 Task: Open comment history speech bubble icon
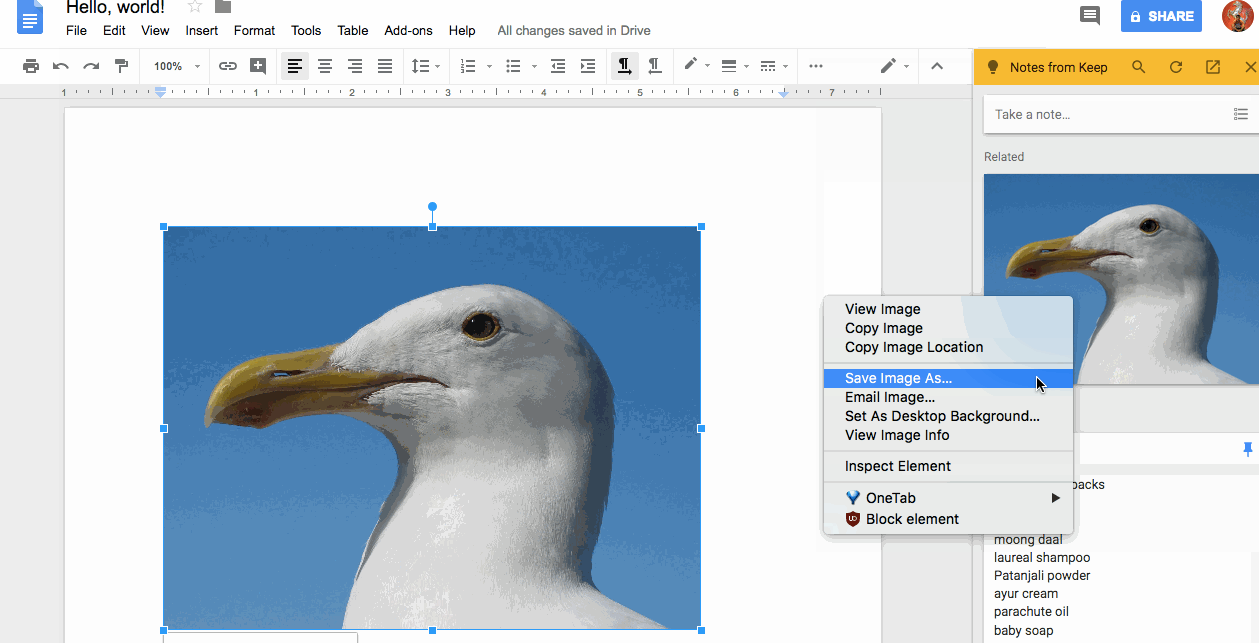[1090, 16]
